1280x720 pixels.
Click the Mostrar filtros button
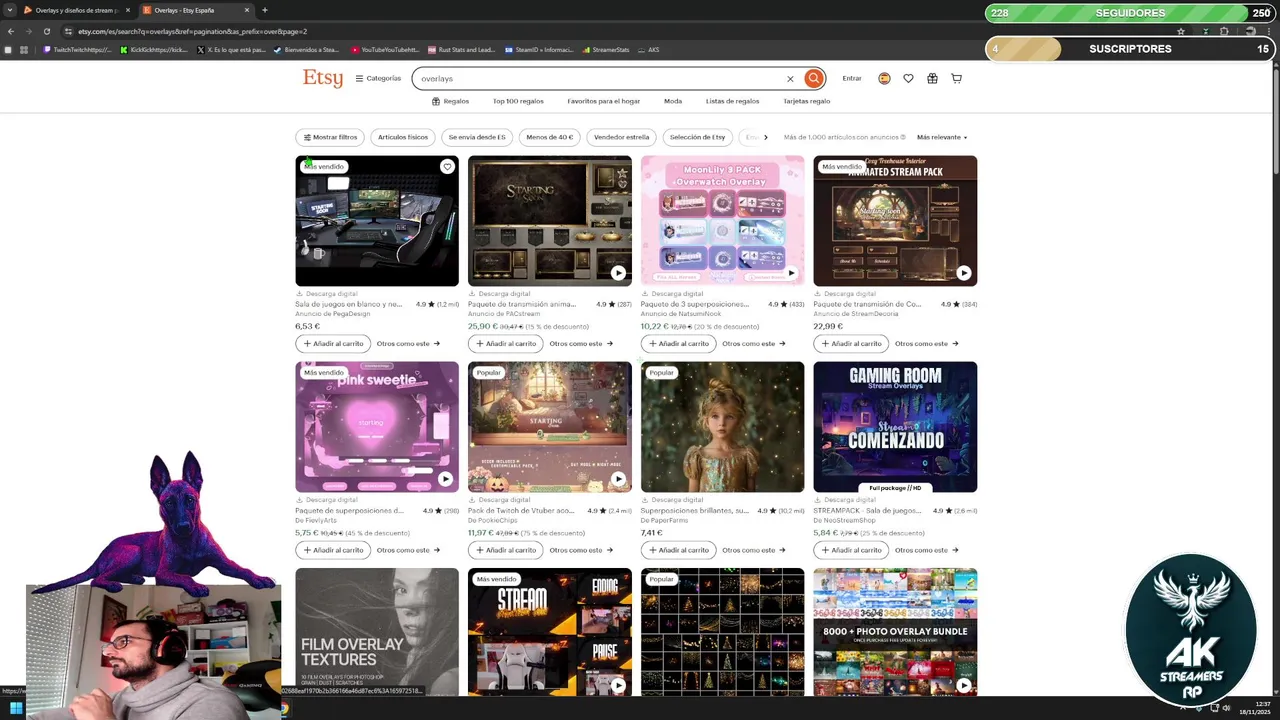[x=330, y=137]
